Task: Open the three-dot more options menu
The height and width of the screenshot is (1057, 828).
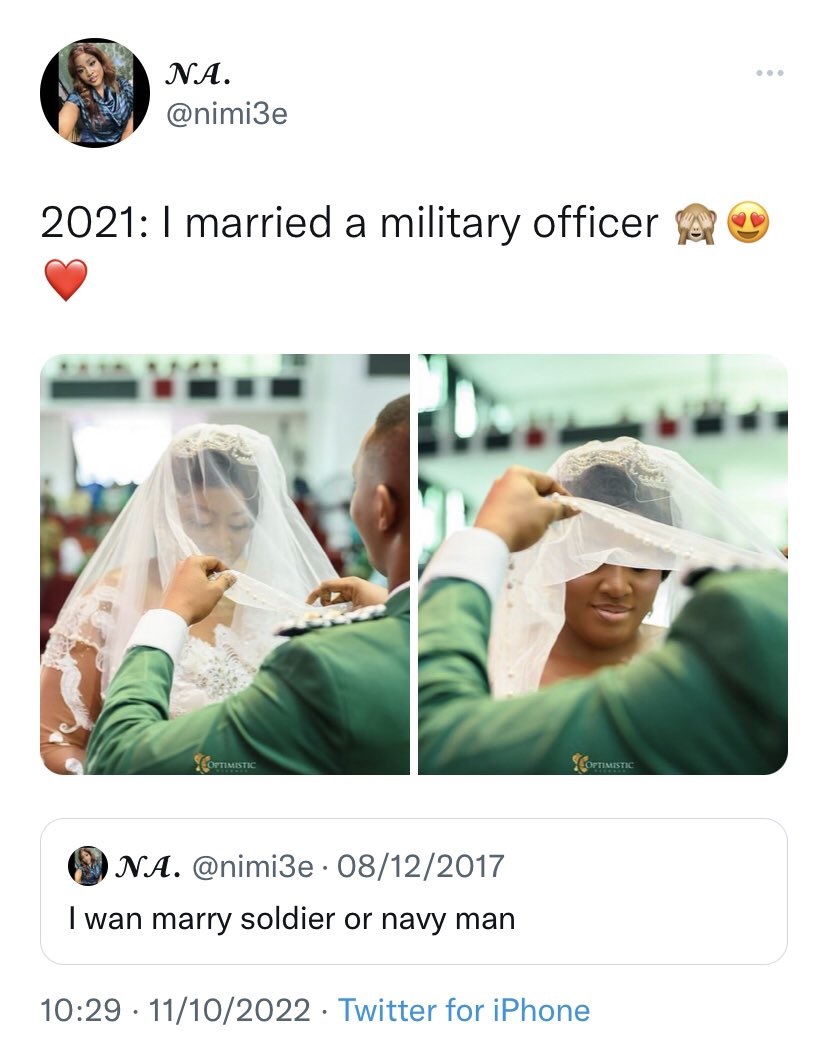Action: 769,72
